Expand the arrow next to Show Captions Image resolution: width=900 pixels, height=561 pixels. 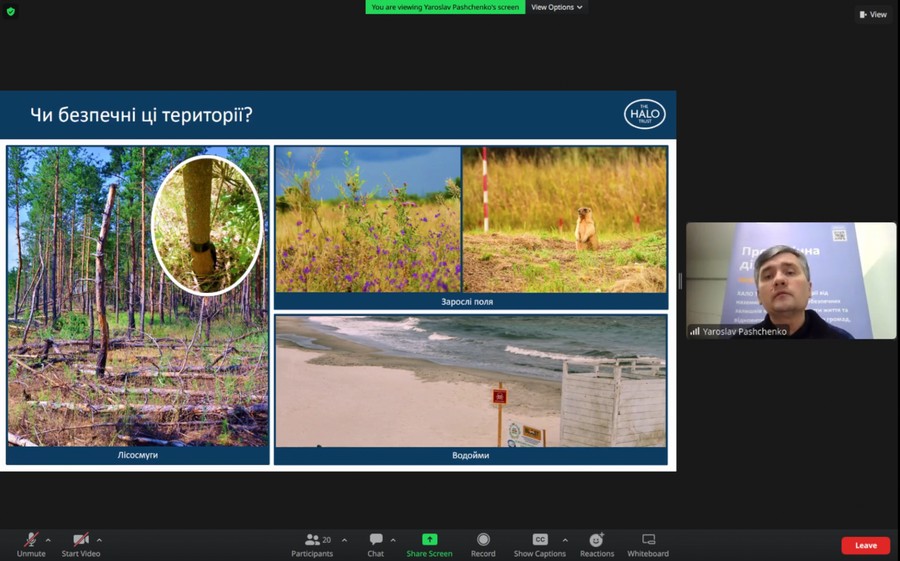(x=565, y=540)
